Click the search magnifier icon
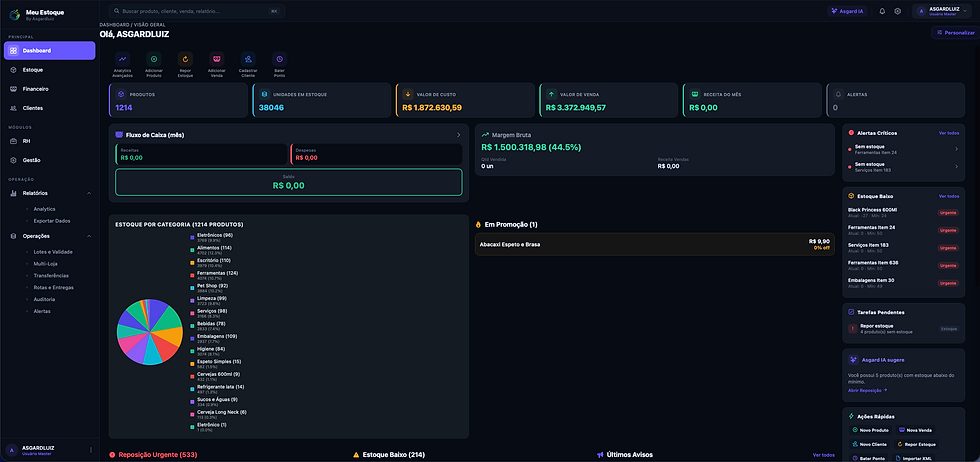Image resolution: width=980 pixels, height=462 pixels. click(x=116, y=11)
